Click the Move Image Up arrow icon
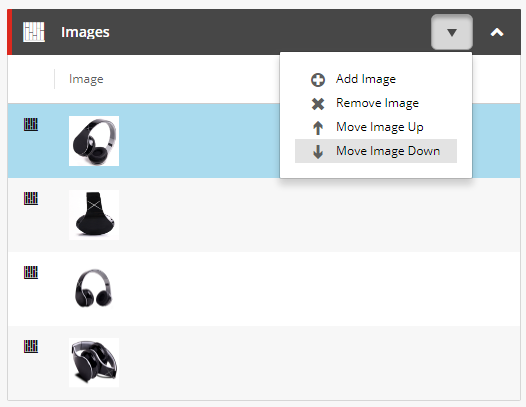This screenshot has height=407, width=526. (318, 128)
